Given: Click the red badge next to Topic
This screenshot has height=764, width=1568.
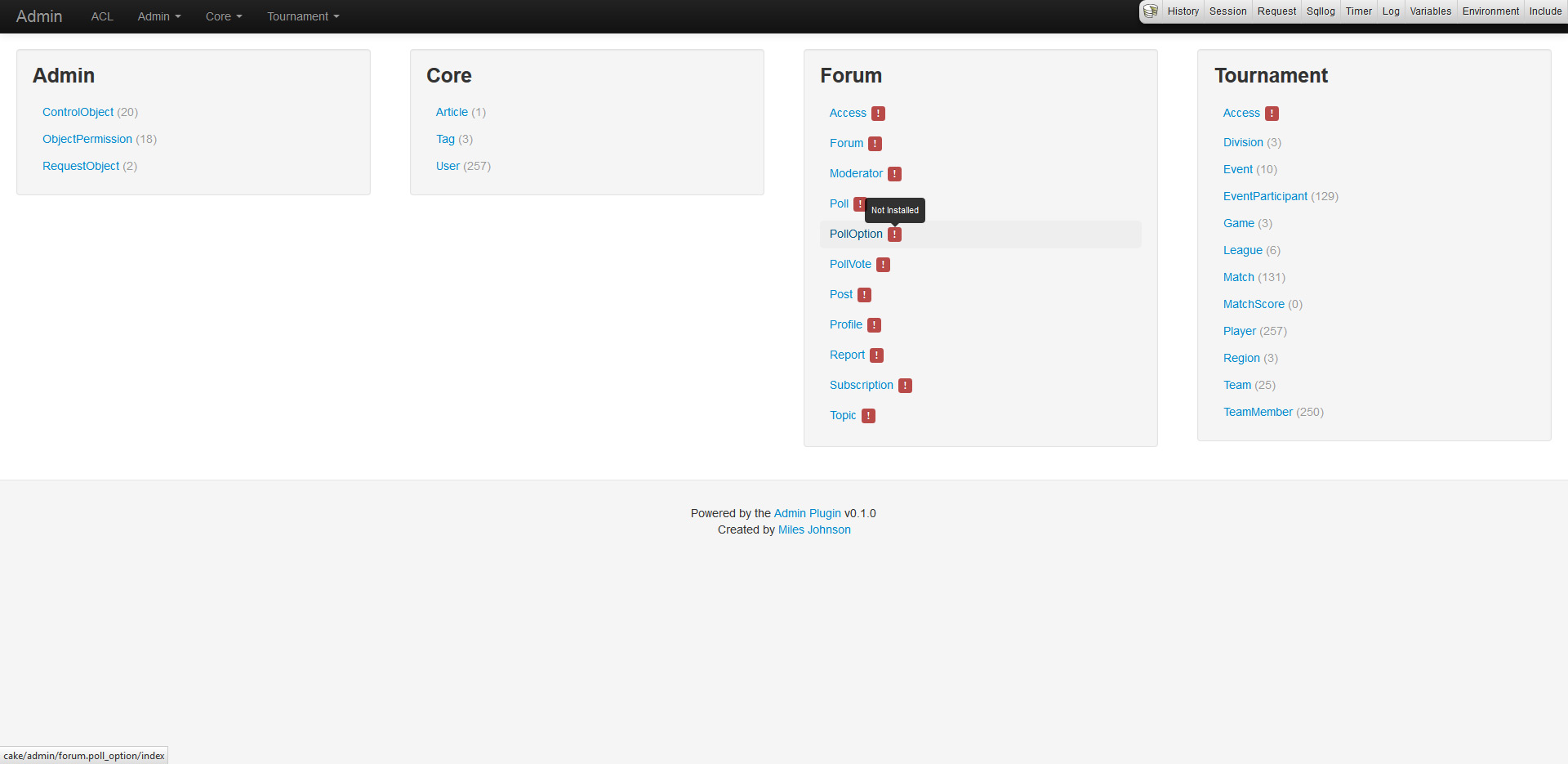Looking at the screenshot, I should (868, 416).
